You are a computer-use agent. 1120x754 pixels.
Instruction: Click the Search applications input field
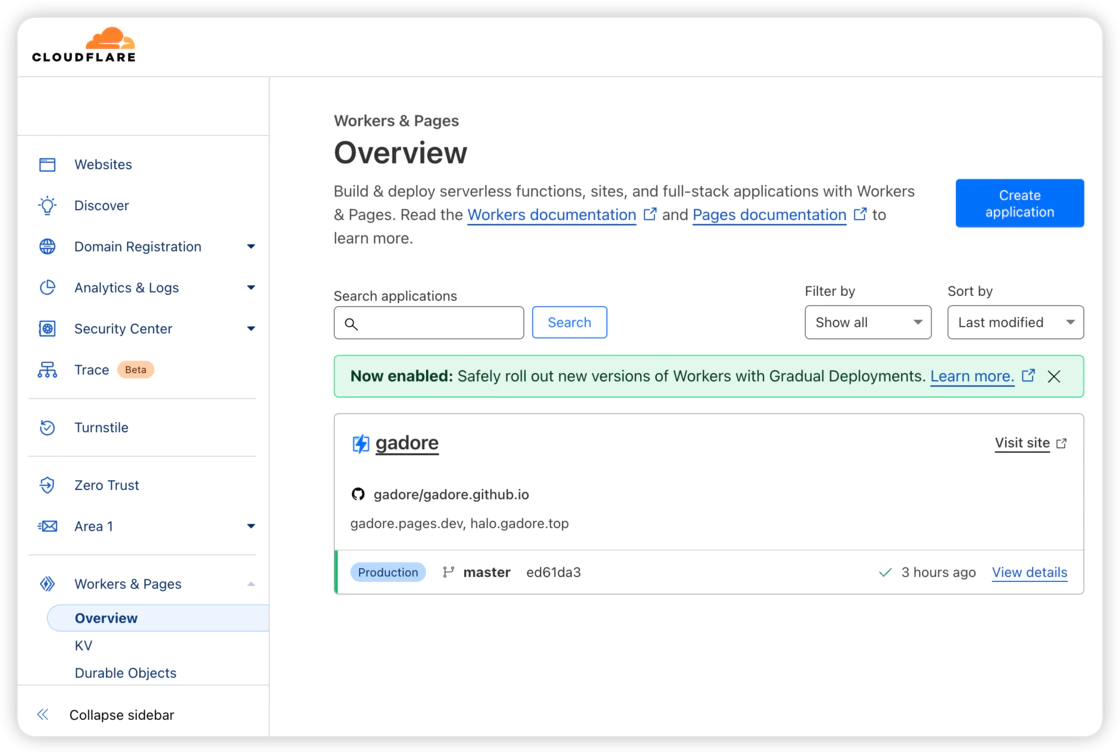[x=438, y=323]
